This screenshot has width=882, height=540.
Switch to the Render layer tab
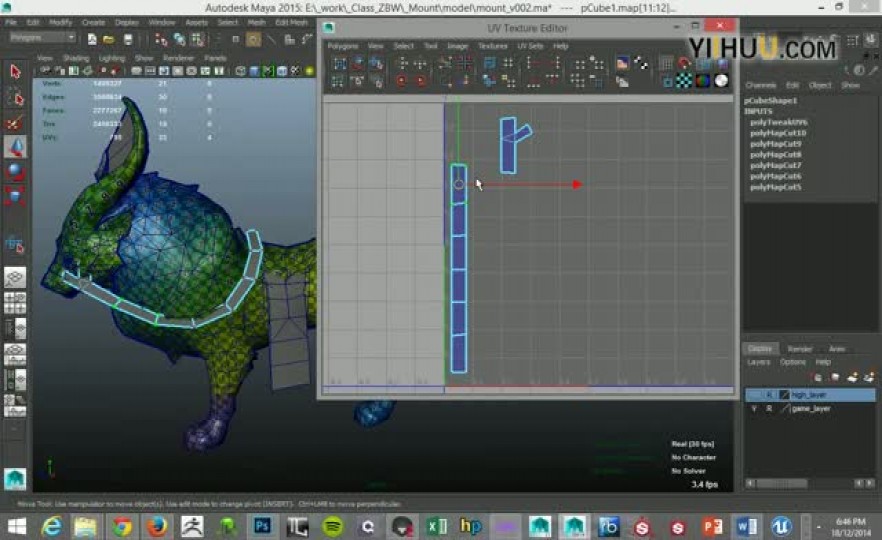(x=799, y=349)
